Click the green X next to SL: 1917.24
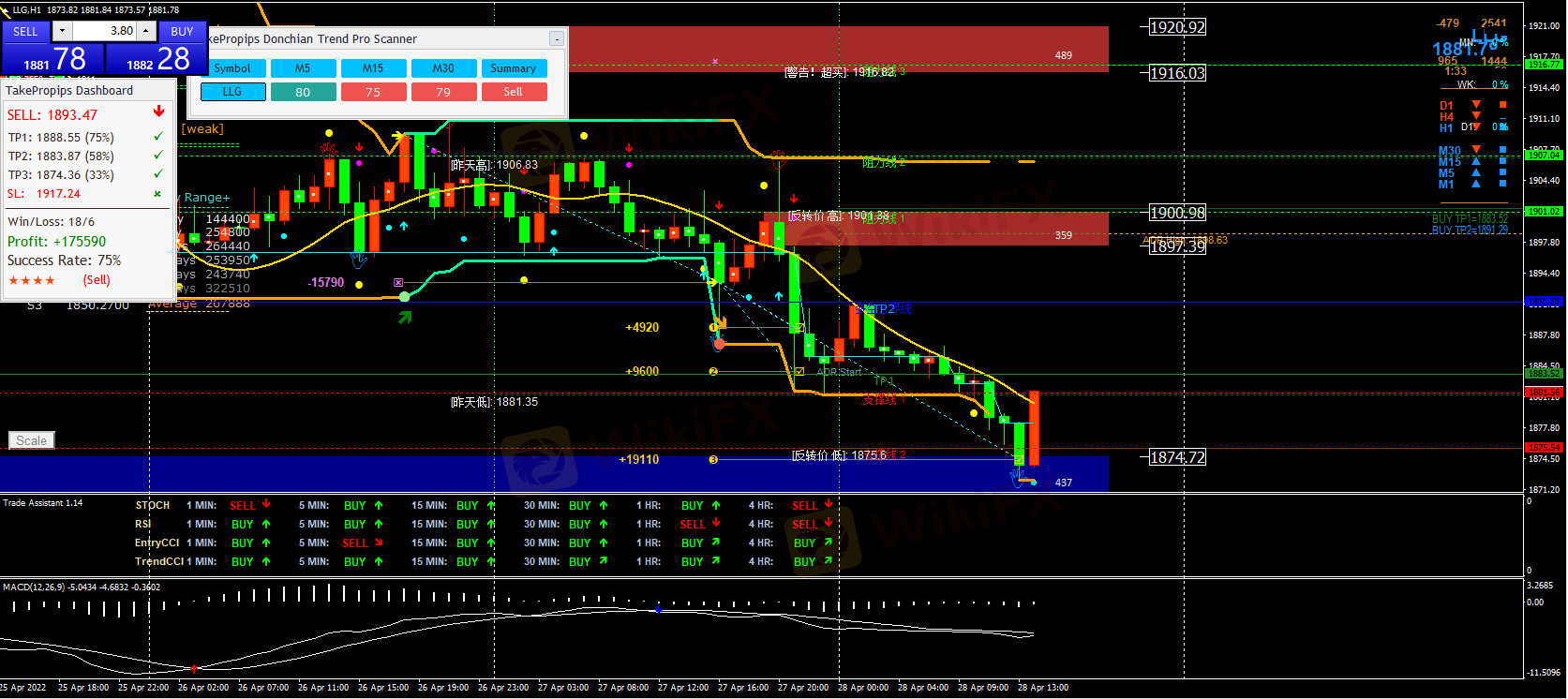Screen dimensions: 1568x699 [157, 194]
